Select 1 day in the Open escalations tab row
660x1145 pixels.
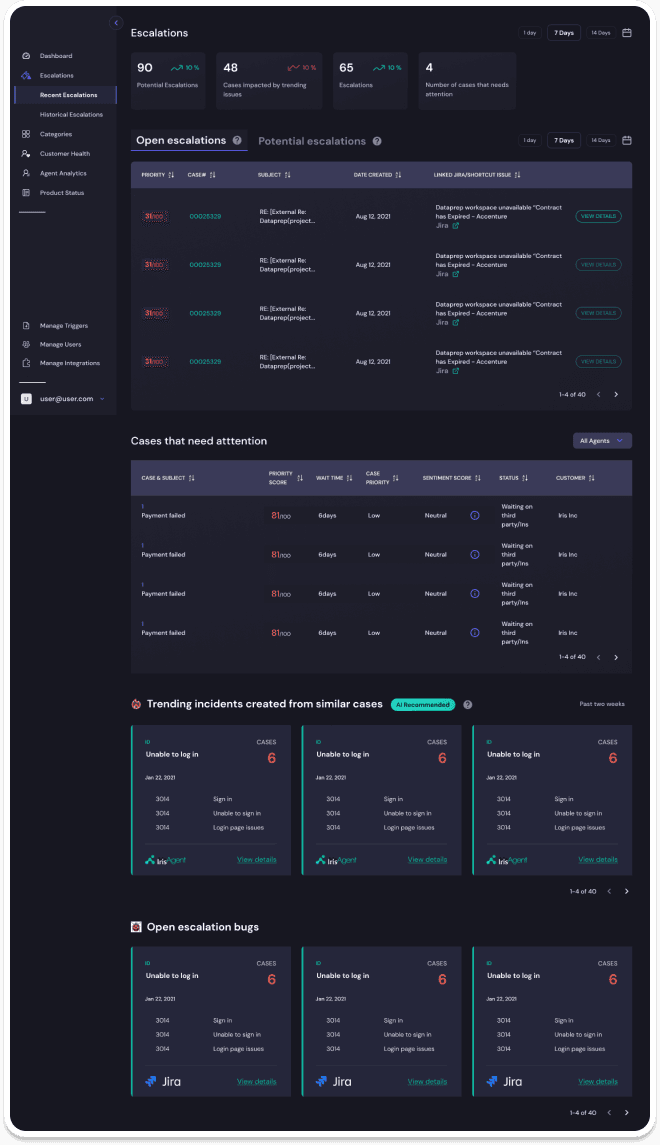(530, 140)
